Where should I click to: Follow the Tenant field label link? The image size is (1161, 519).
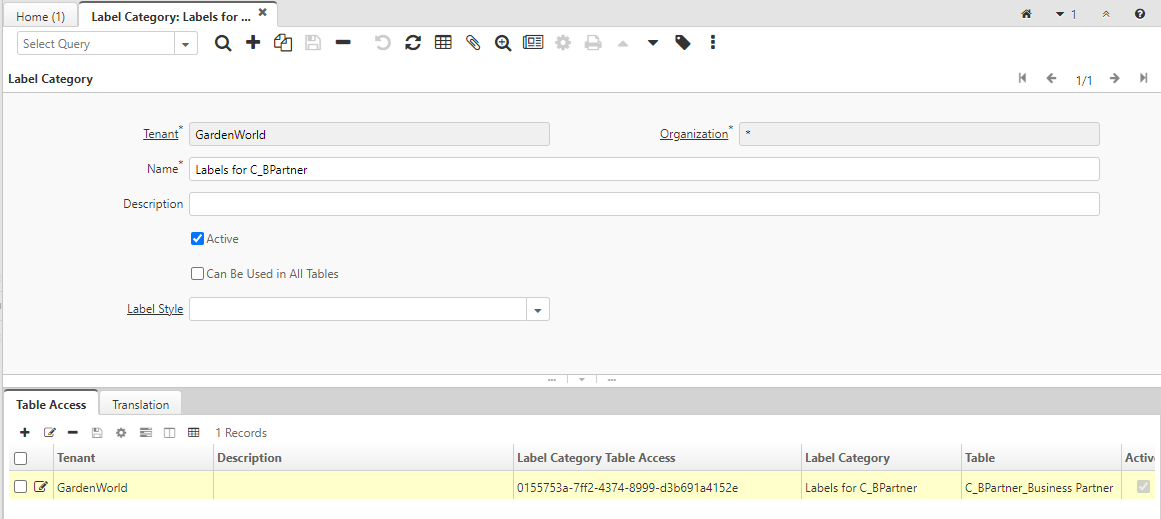click(161, 134)
